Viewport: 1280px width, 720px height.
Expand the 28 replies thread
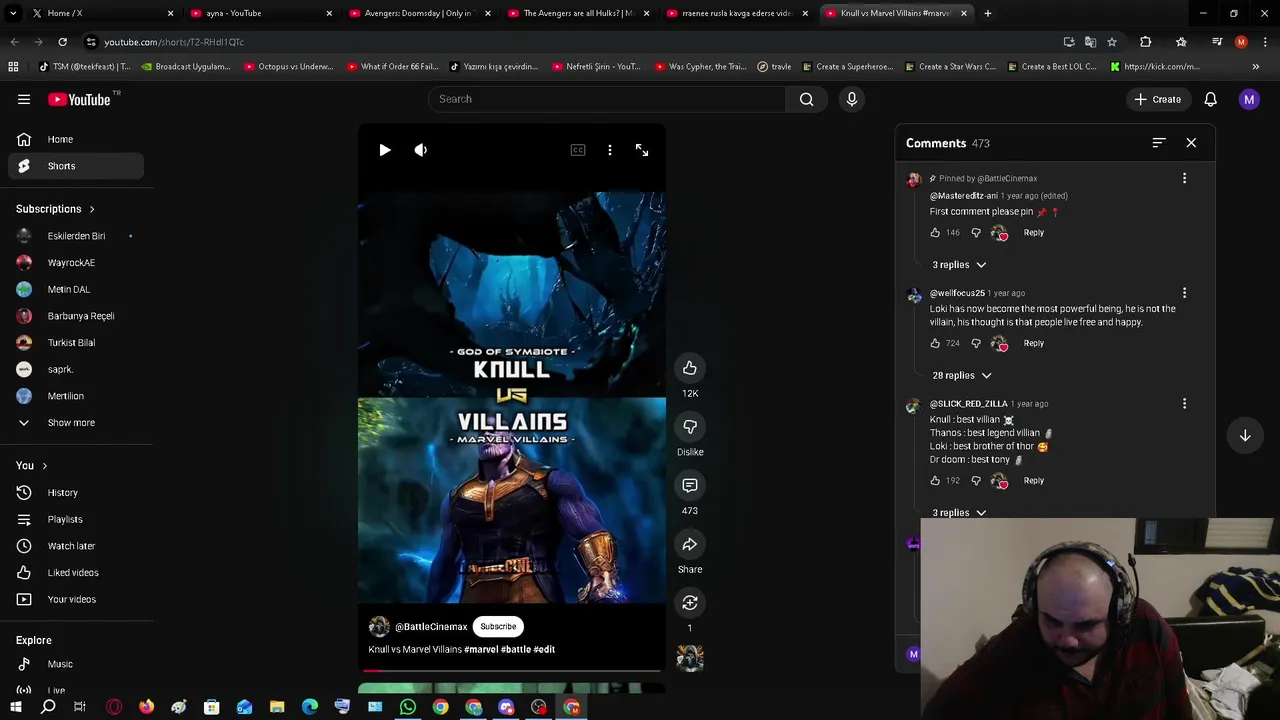[962, 376]
